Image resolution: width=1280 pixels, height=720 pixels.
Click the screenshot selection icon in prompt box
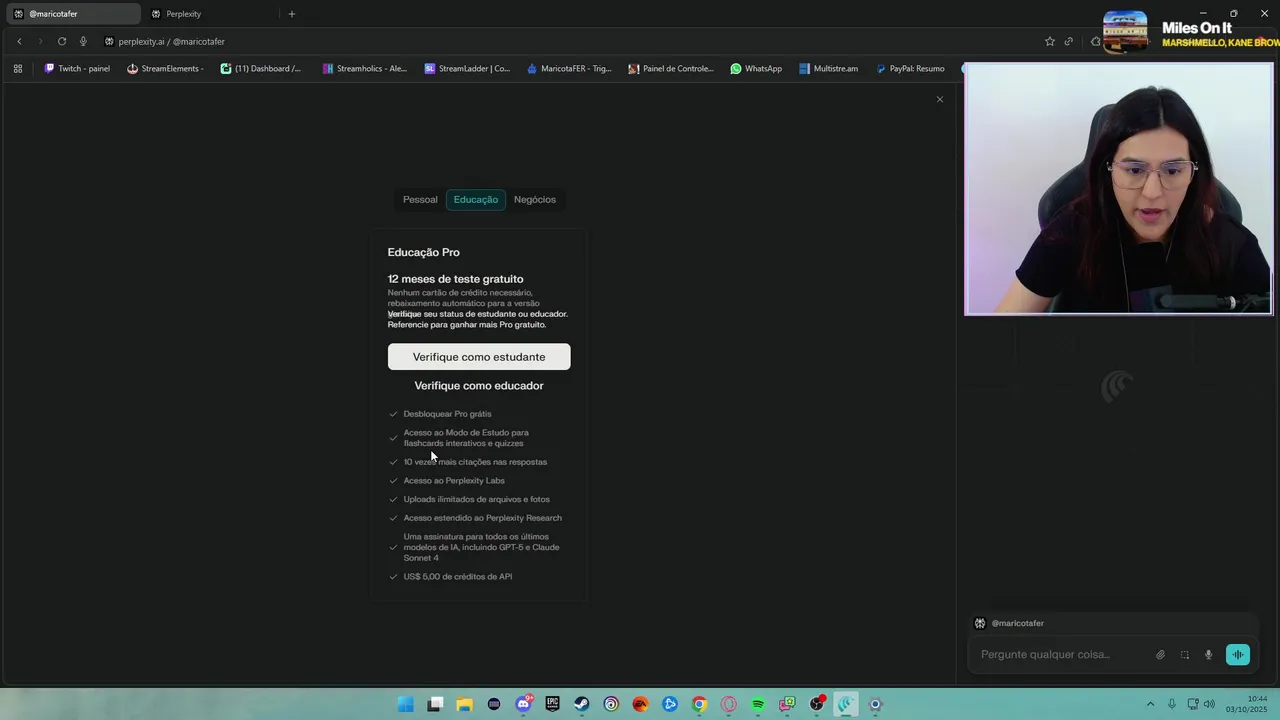pos(1185,655)
